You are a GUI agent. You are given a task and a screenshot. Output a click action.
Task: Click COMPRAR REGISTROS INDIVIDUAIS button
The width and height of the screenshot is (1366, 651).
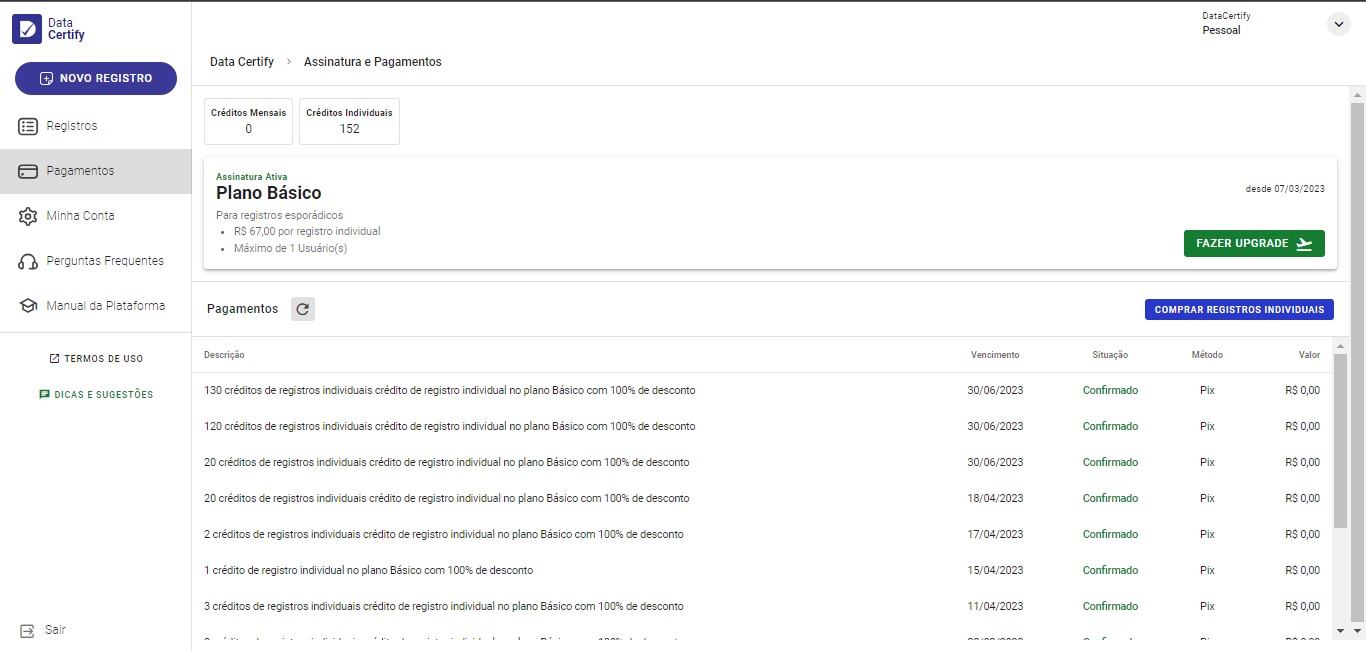click(x=1239, y=310)
